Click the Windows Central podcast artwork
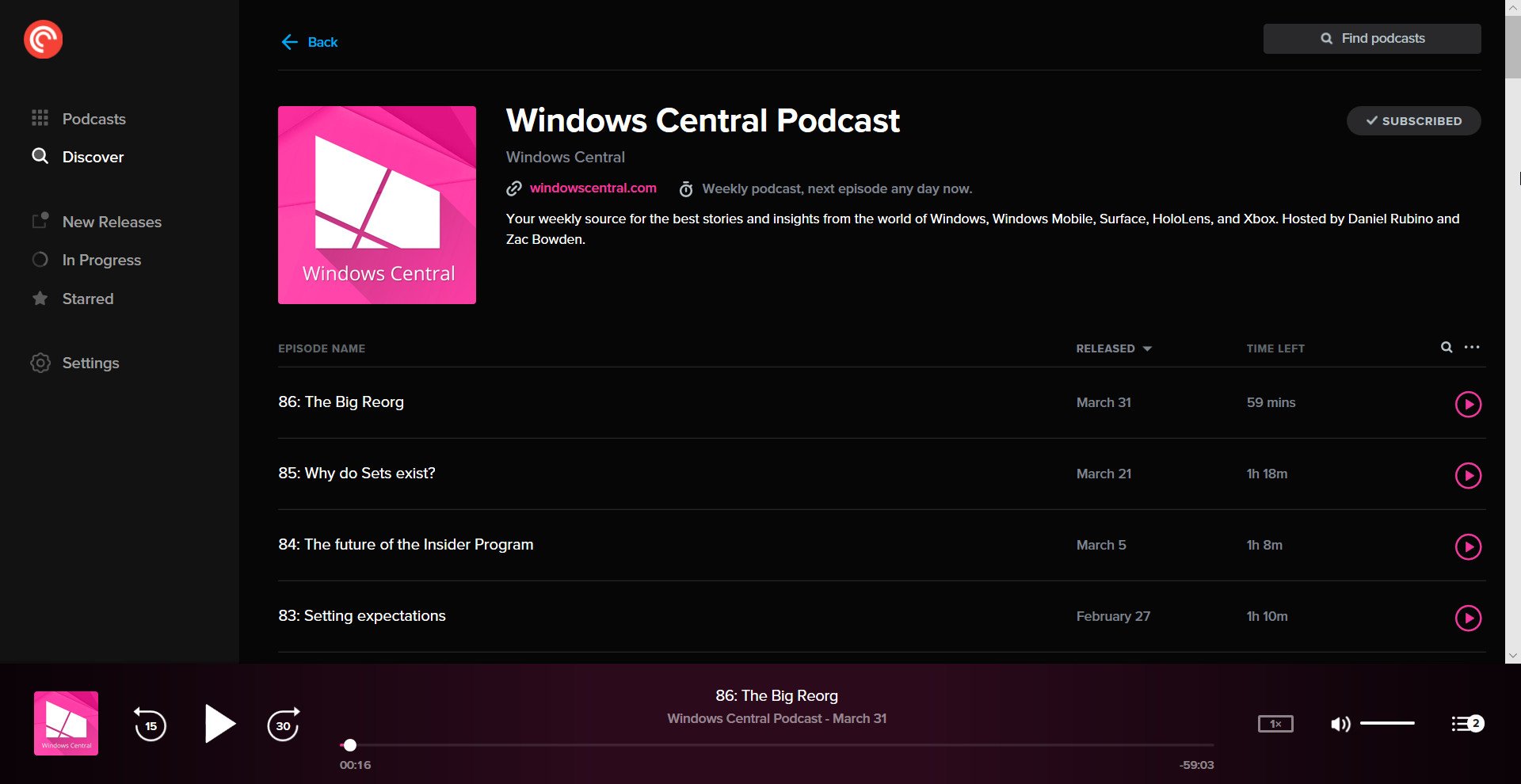Image resolution: width=1521 pixels, height=784 pixels. click(377, 205)
